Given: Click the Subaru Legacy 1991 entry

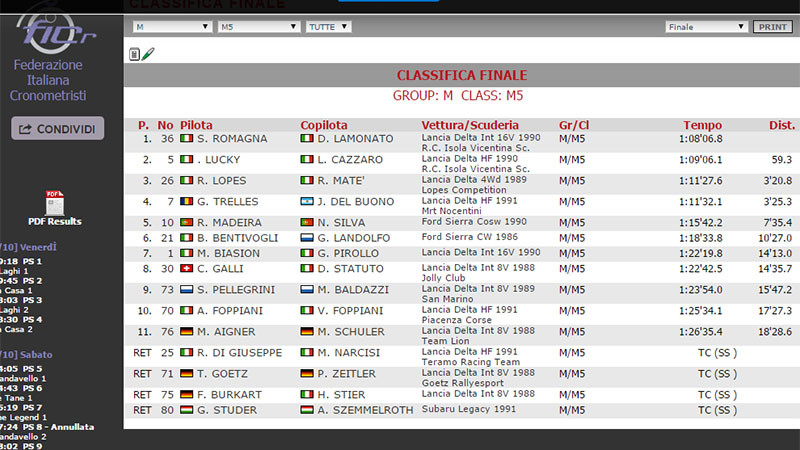Looking at the screenshot, I should [x=469, y=409].
